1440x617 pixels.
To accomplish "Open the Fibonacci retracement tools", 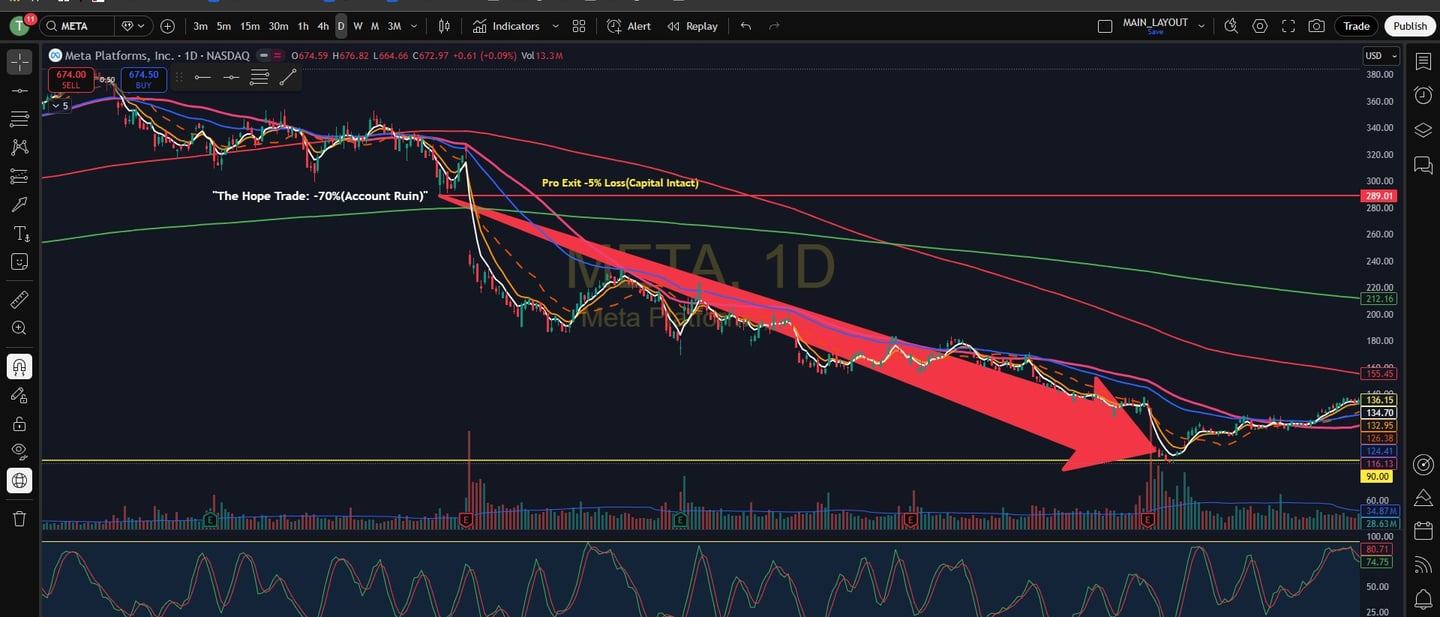I will click(x=19, y=119).
